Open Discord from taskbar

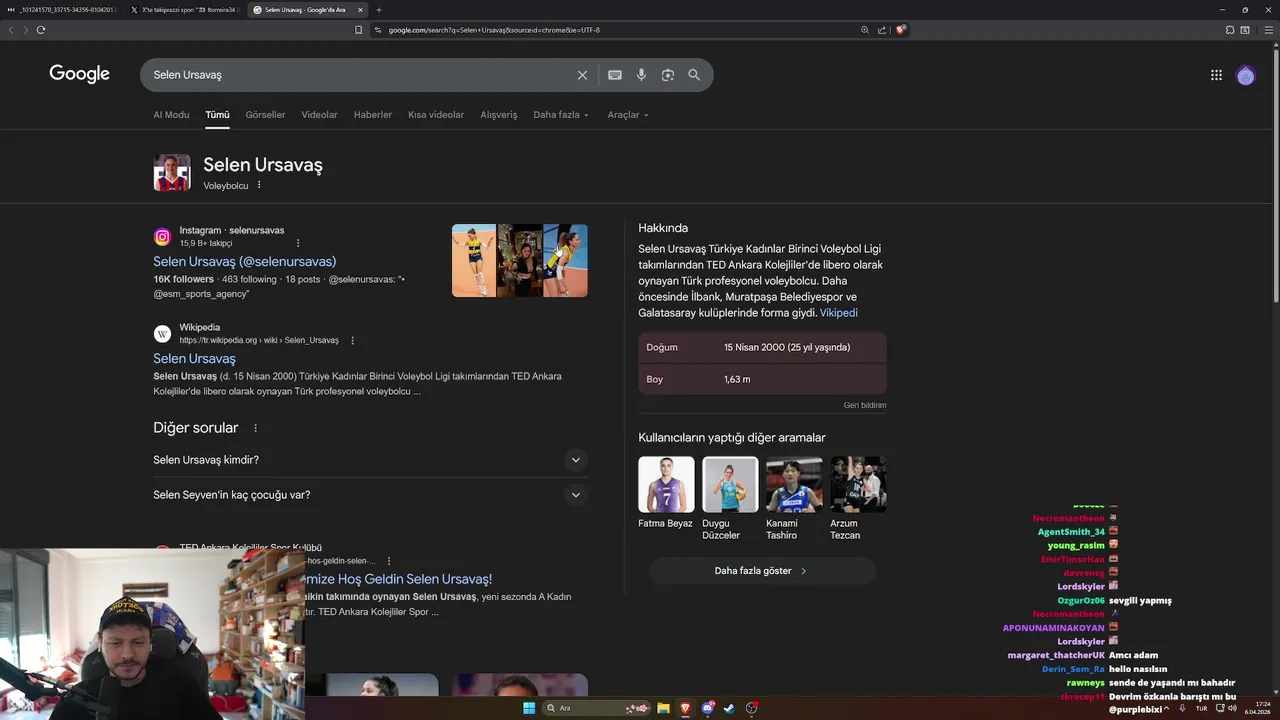click(708, 708)
